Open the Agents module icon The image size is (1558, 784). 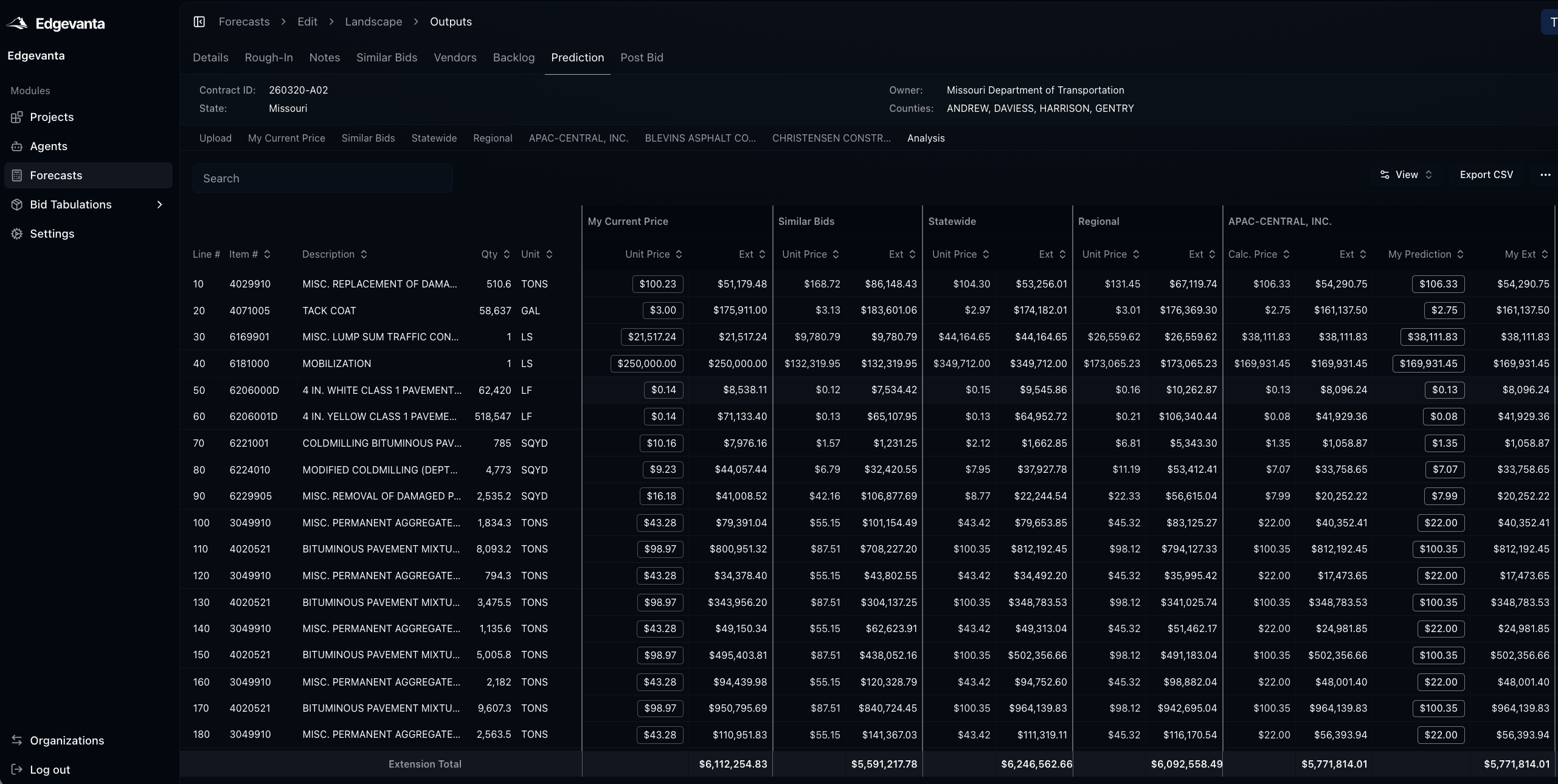pyautogui.click(x=17, y=146)
